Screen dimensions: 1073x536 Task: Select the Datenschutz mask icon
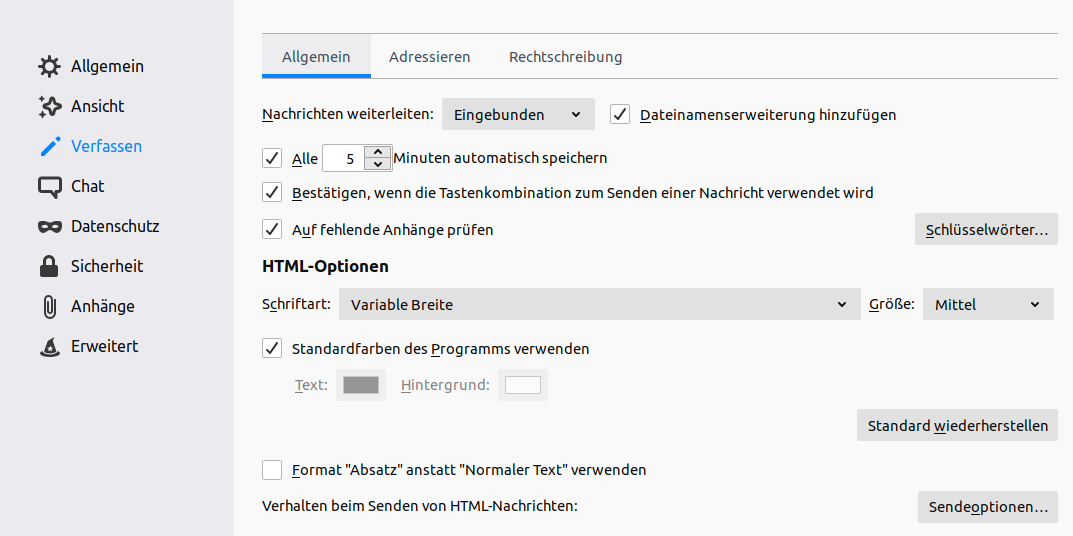[x=49, y=227]
